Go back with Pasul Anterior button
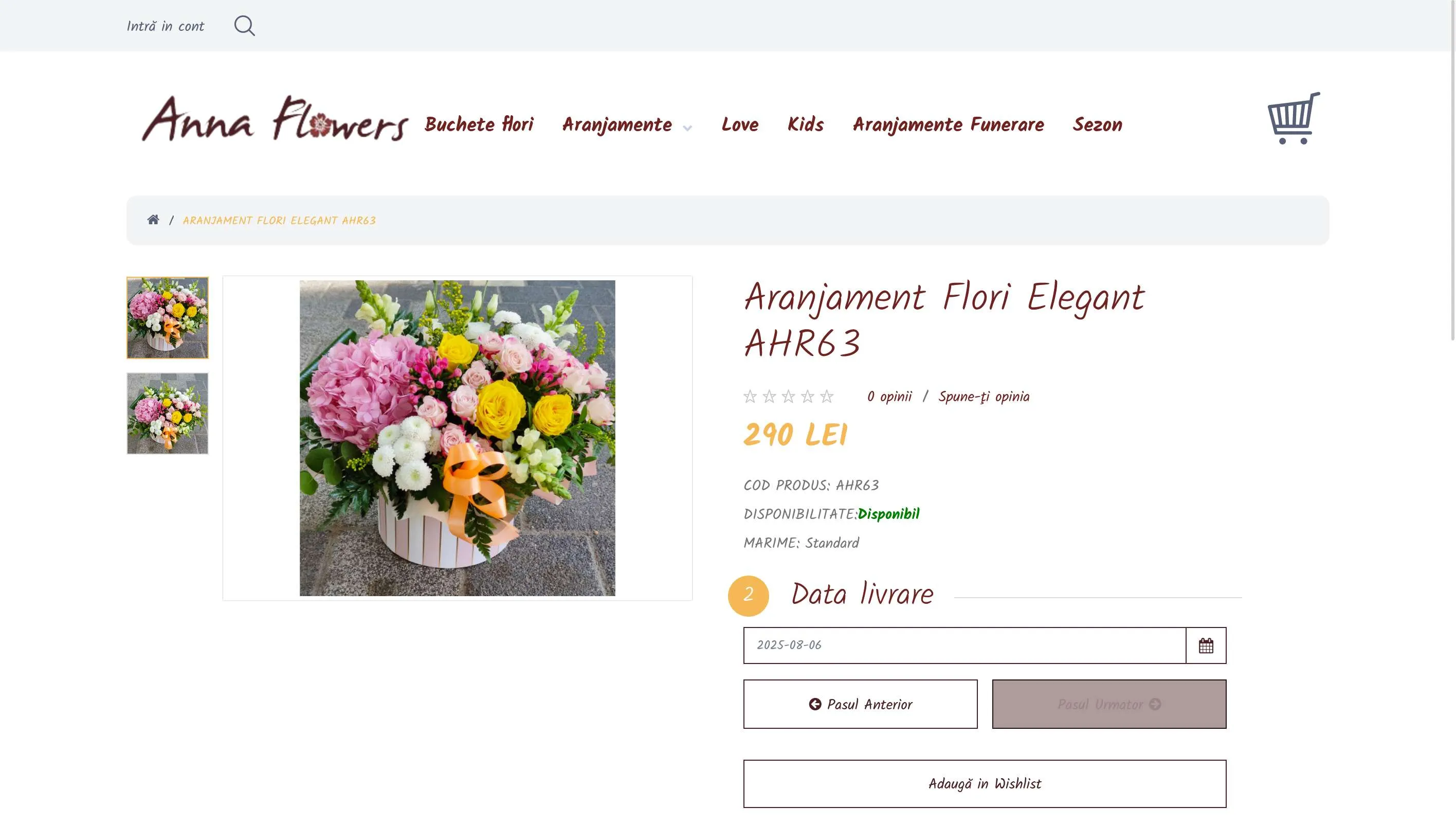1456x825 pixels. (860, 704)
